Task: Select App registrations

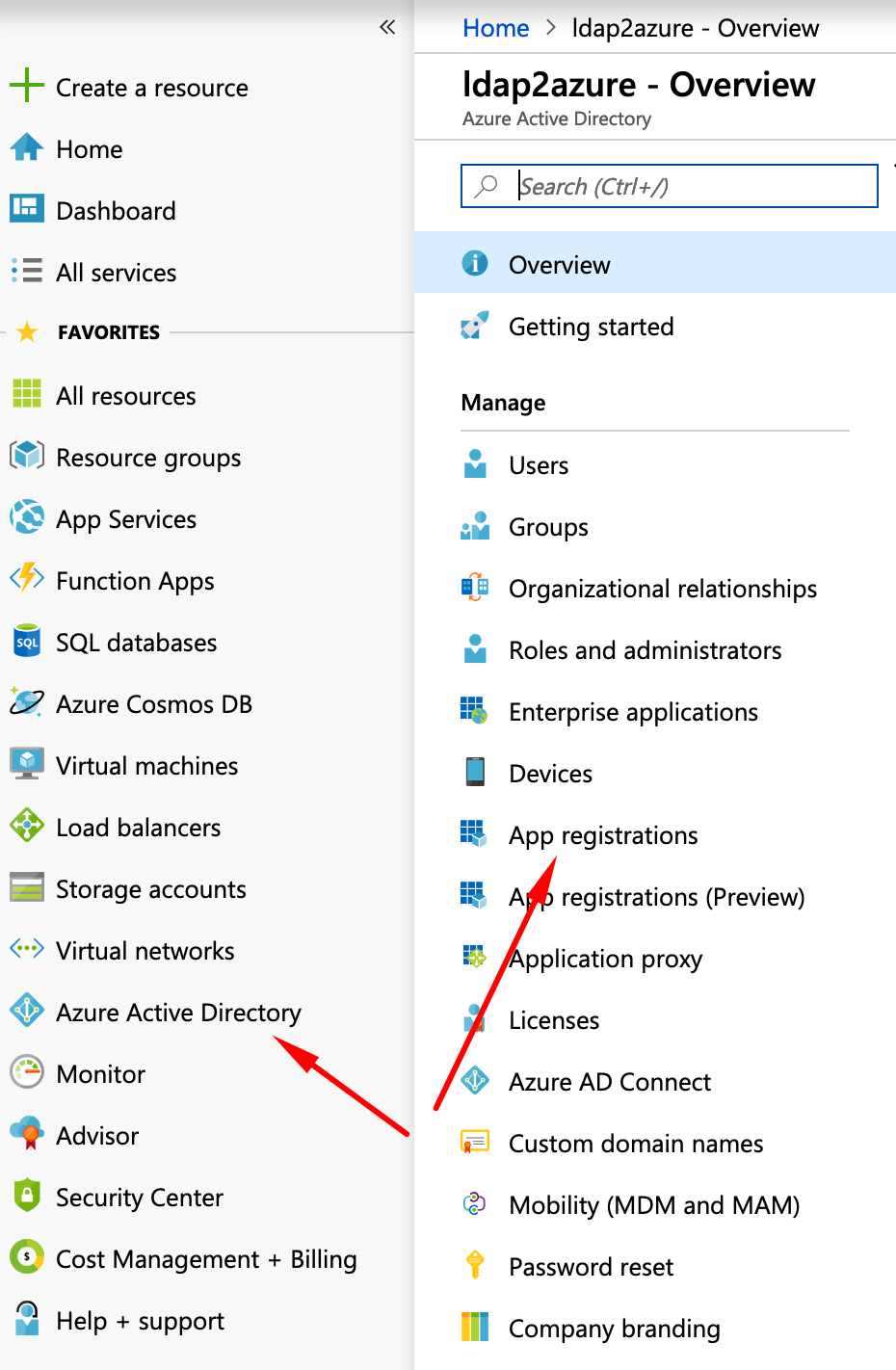Action: 603,835
